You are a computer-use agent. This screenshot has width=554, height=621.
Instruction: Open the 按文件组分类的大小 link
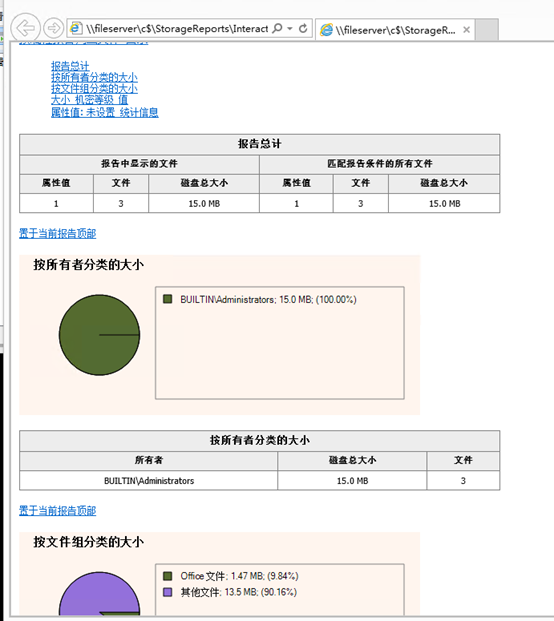click(94, 88)
